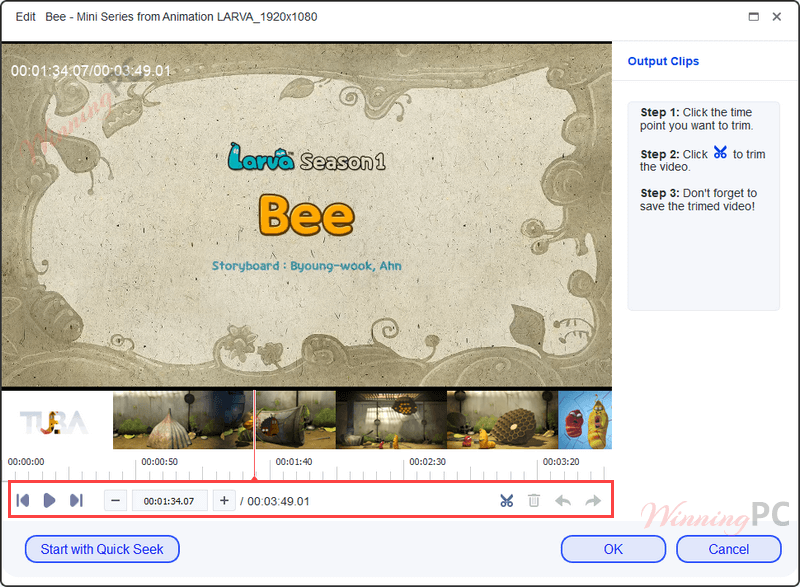Select the TUBA logo thumbnail in the timeline
This screenshot has width=800, height=587.
[57, 420]
